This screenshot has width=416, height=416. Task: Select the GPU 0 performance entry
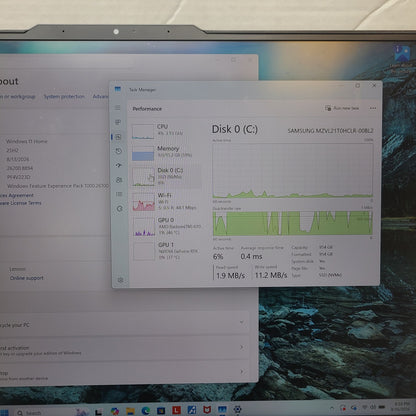166,227
